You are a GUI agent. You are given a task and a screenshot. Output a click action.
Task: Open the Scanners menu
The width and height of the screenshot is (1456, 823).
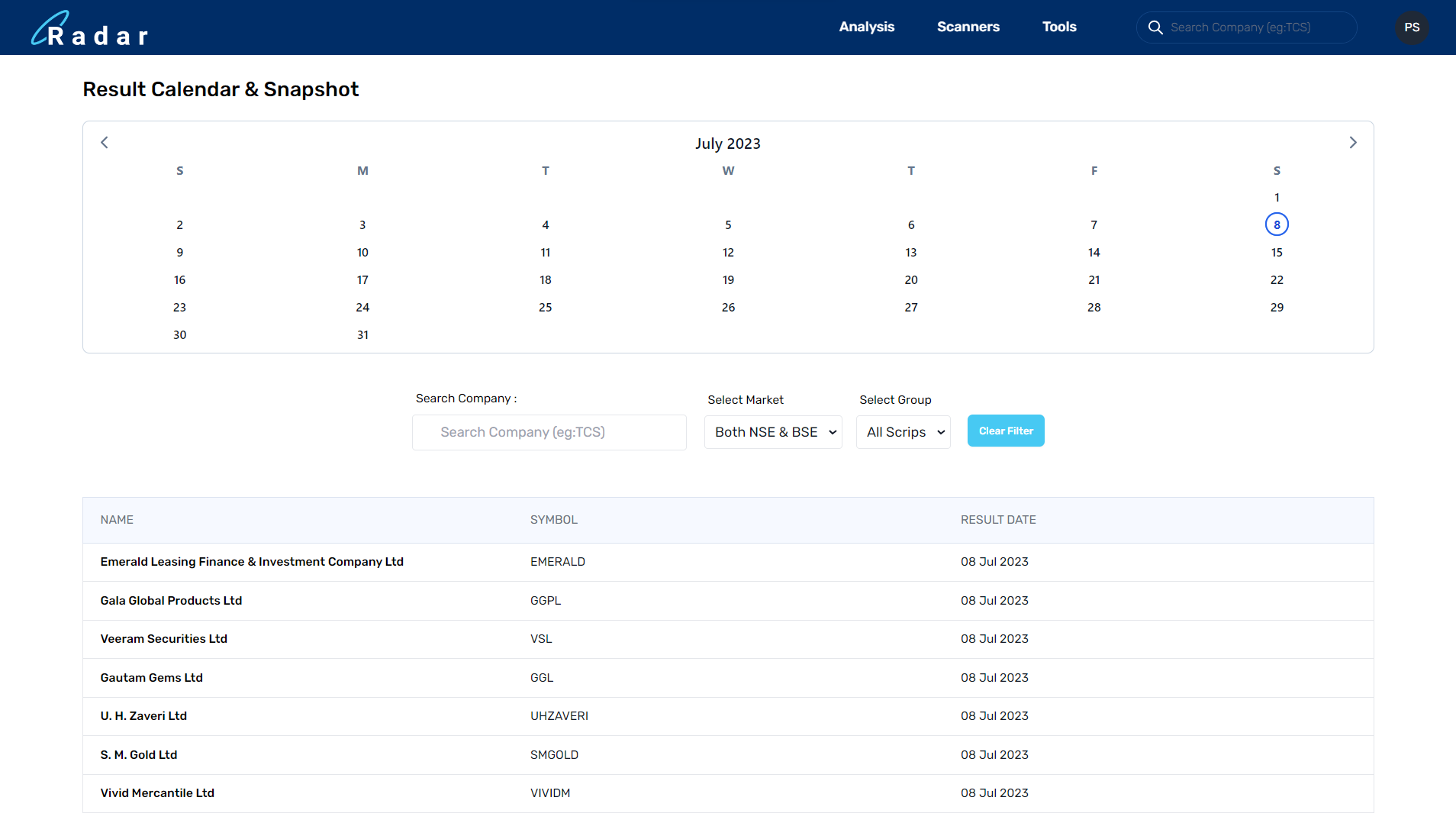pos(968,27)
